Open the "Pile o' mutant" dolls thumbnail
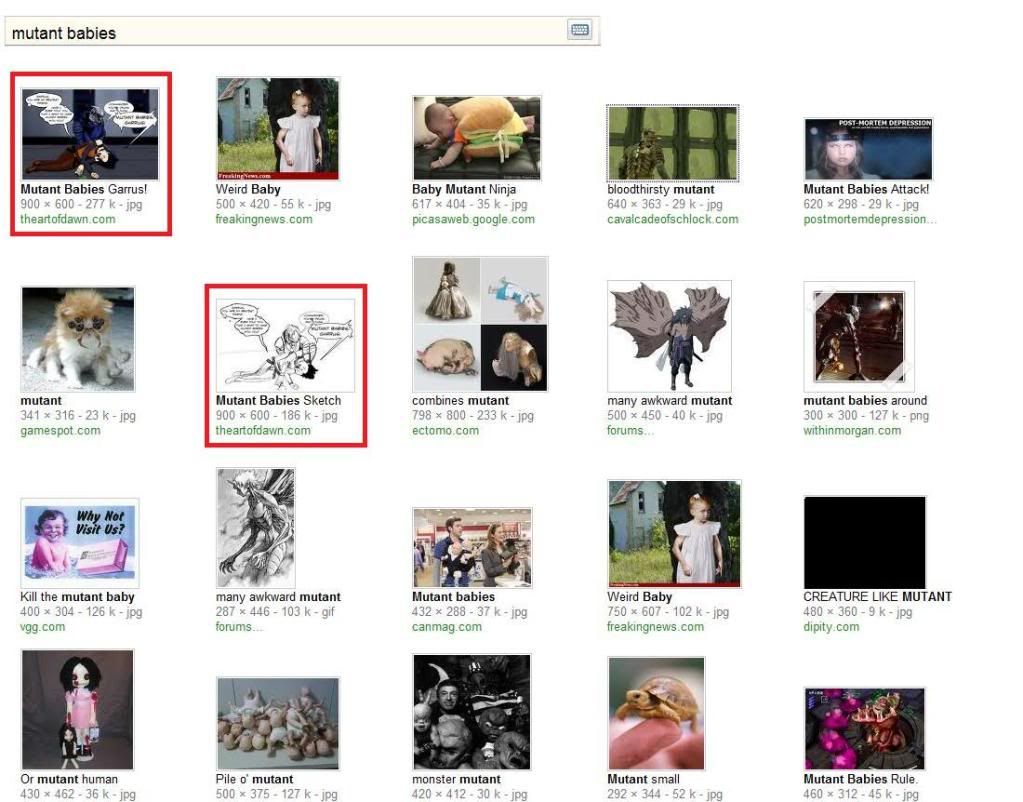The width and height of the screenshot is (1023, 802). pyautogui.click(x=278, y=723)
